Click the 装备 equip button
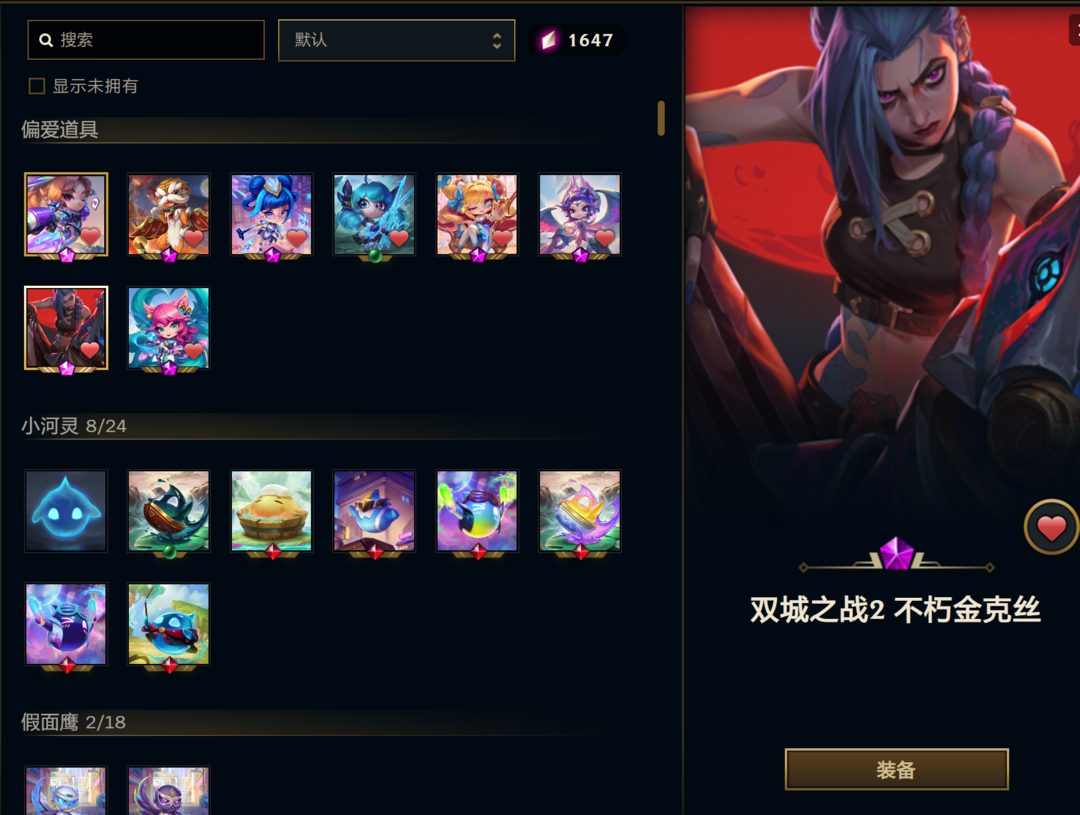The image size is (1080, 815). 897,770
